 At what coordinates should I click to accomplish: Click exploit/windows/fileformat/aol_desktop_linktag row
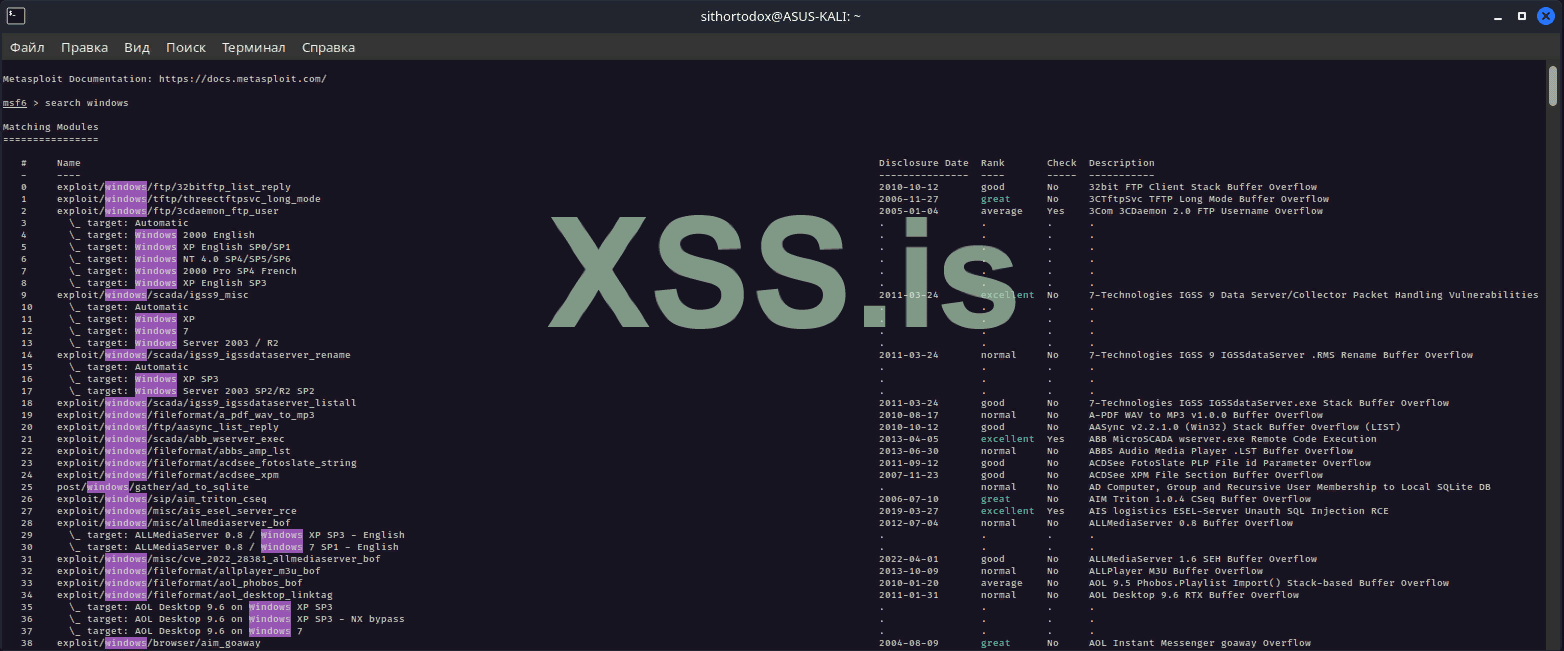(195, 595)
